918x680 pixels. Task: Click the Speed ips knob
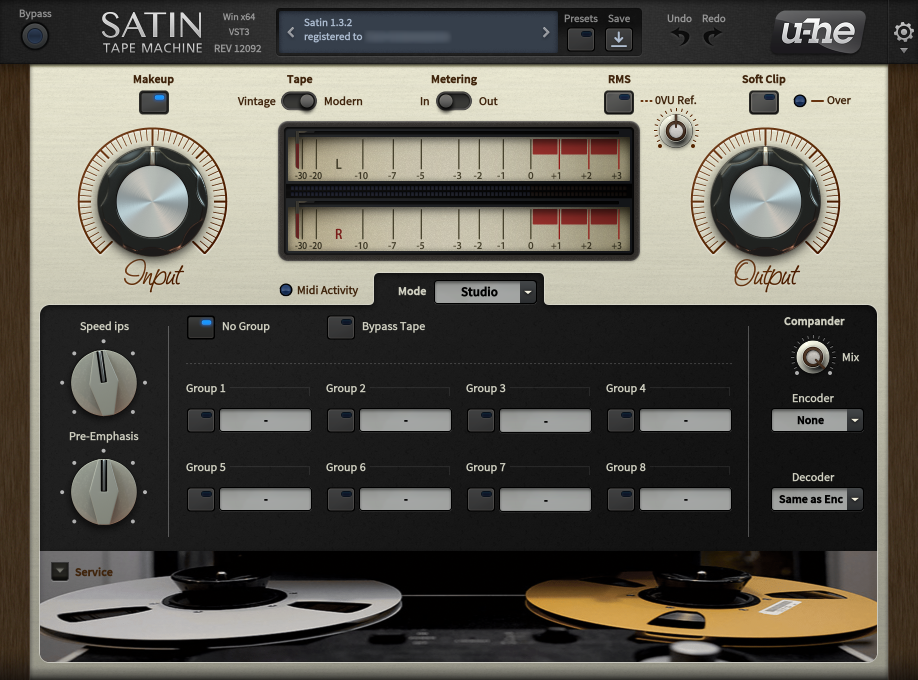(104, 382)
